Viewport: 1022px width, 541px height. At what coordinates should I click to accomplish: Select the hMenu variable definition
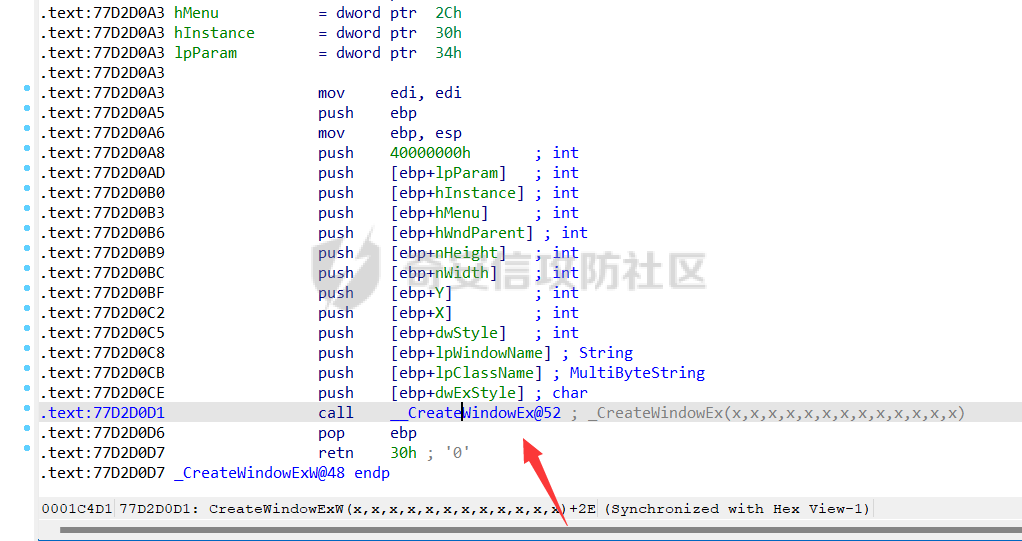(196, 13)
